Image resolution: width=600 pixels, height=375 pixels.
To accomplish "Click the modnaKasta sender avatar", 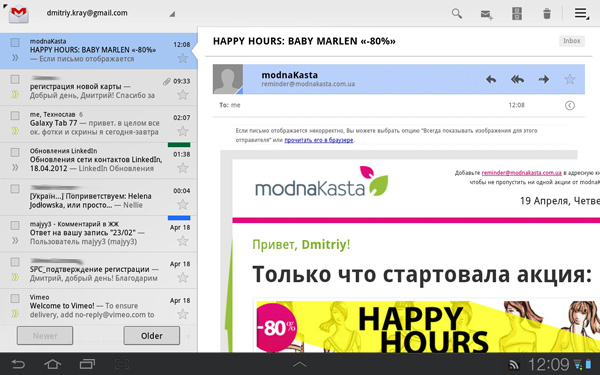I will pyautogui.click(x=228, y=79).
